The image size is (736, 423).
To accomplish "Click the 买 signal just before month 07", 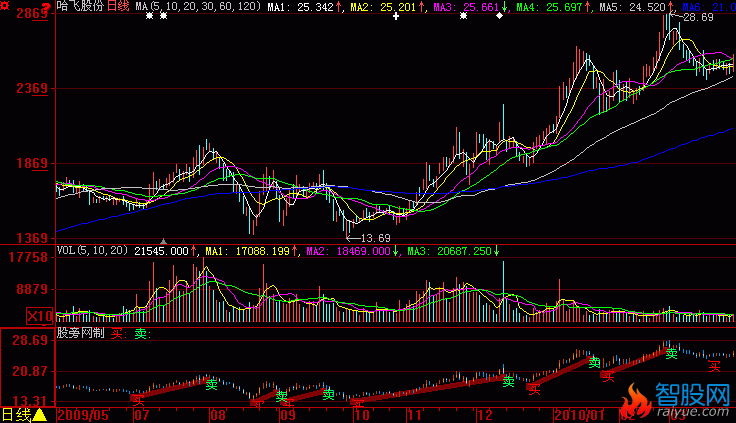I will 138,400.
